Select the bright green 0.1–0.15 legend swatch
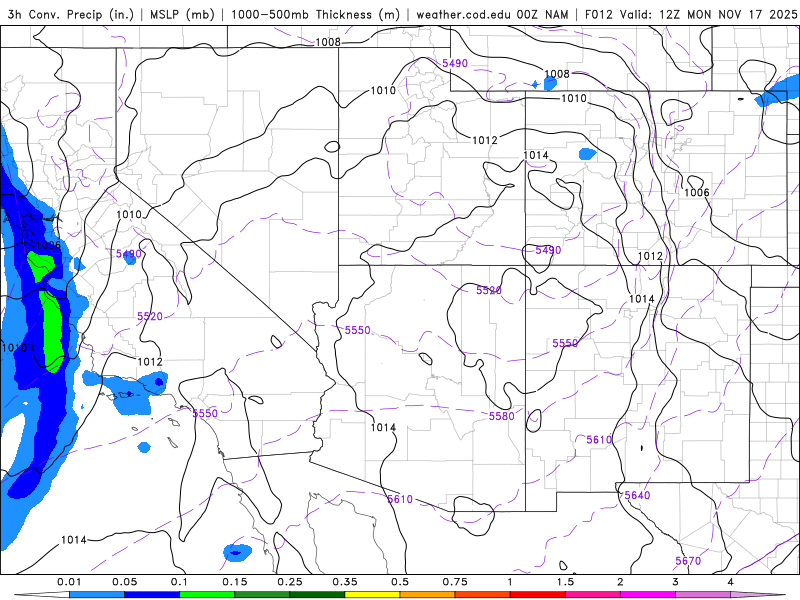 click(207, 595)
